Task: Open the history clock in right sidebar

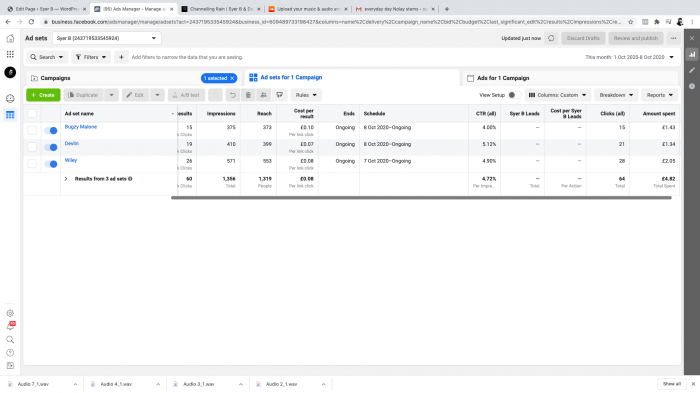Action: 692,86
